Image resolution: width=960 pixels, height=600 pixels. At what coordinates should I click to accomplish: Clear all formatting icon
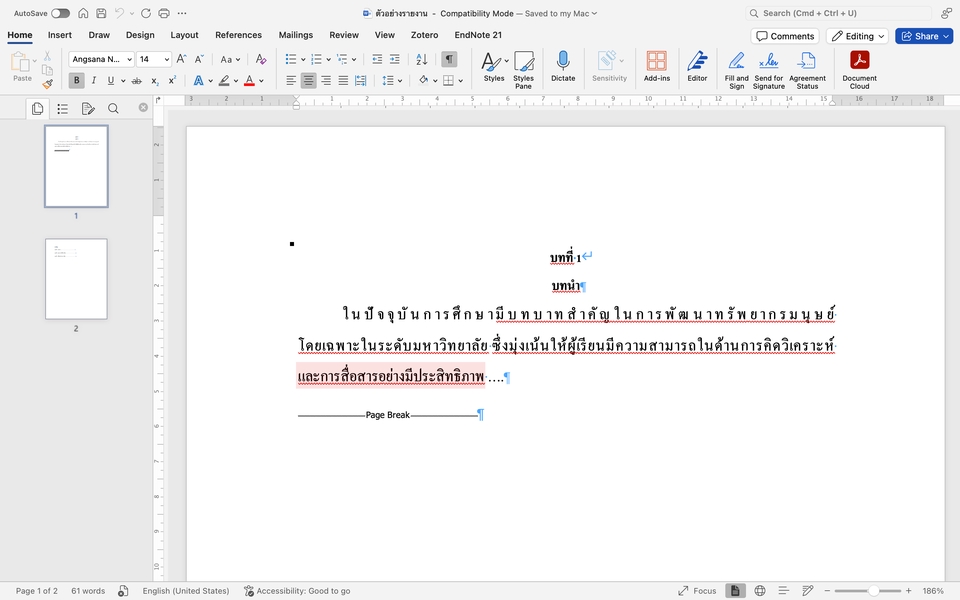261,59
